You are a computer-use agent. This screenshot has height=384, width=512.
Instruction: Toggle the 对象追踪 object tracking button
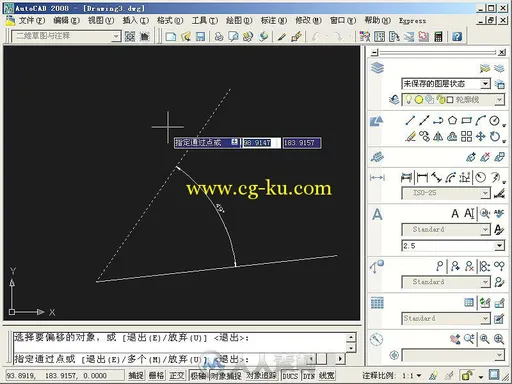(261, 376)
